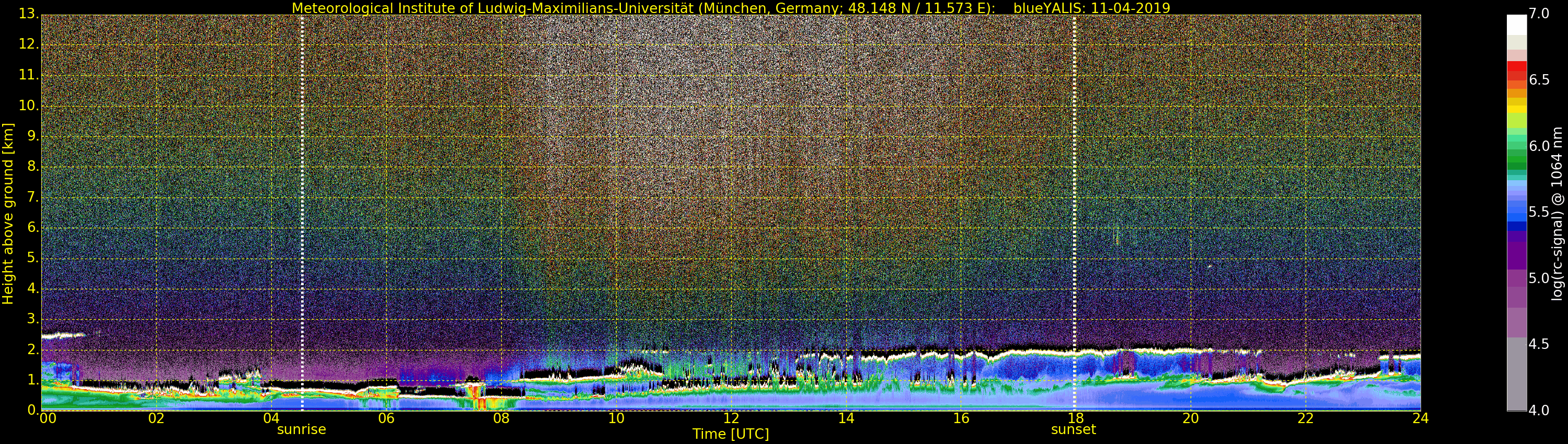
Task: Click the height axis tick "0."
Action: point(33,410)
